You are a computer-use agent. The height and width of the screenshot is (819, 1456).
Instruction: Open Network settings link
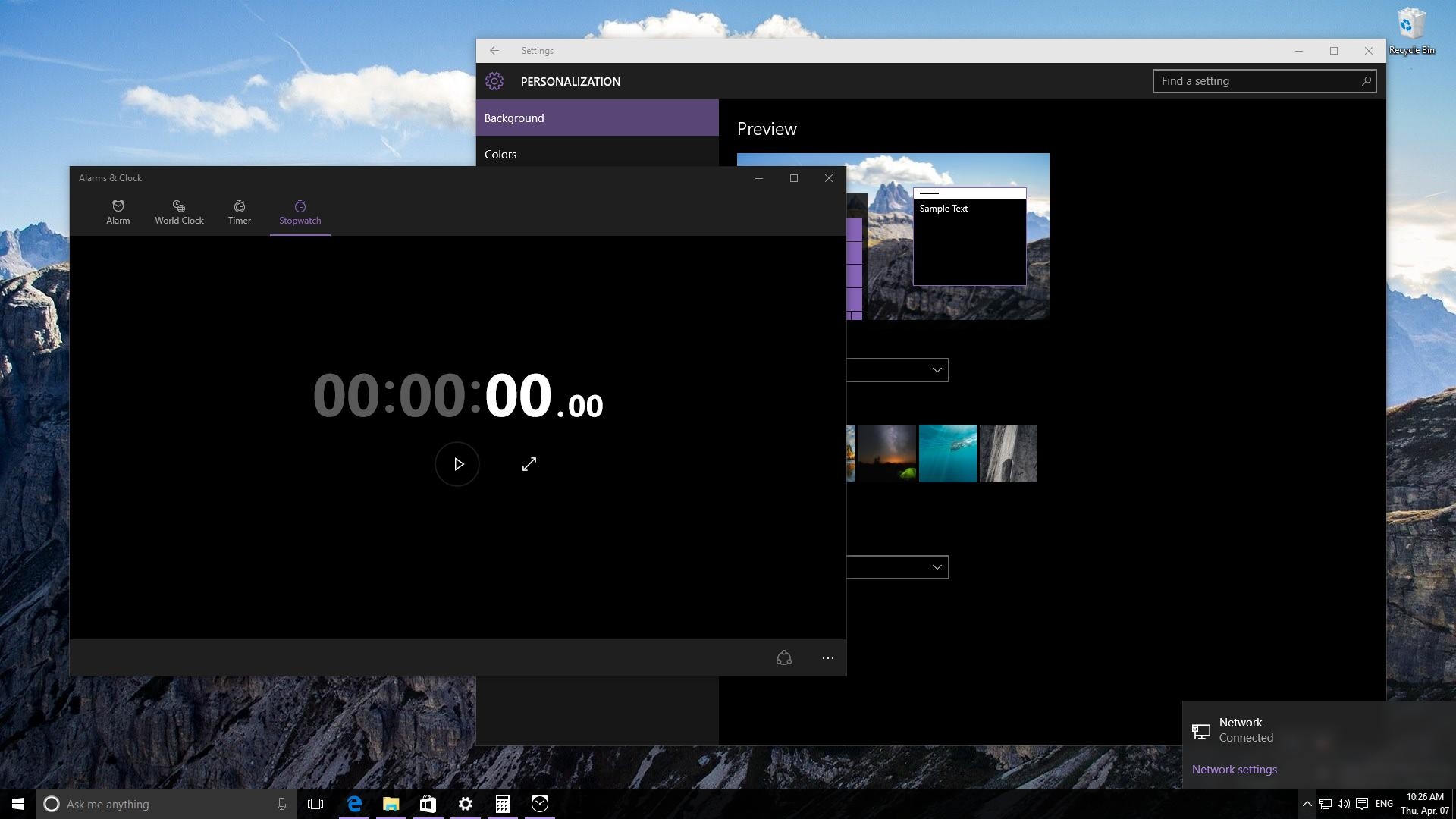click(1234, 770)
